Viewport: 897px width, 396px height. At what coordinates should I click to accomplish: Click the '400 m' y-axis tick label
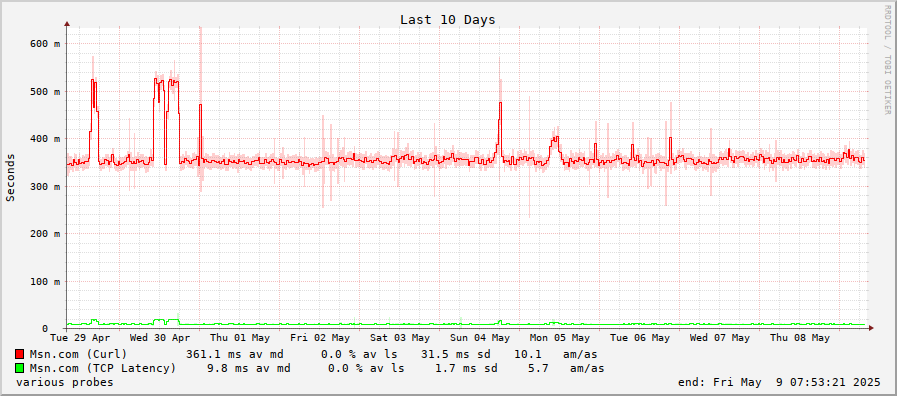(45, 138)
